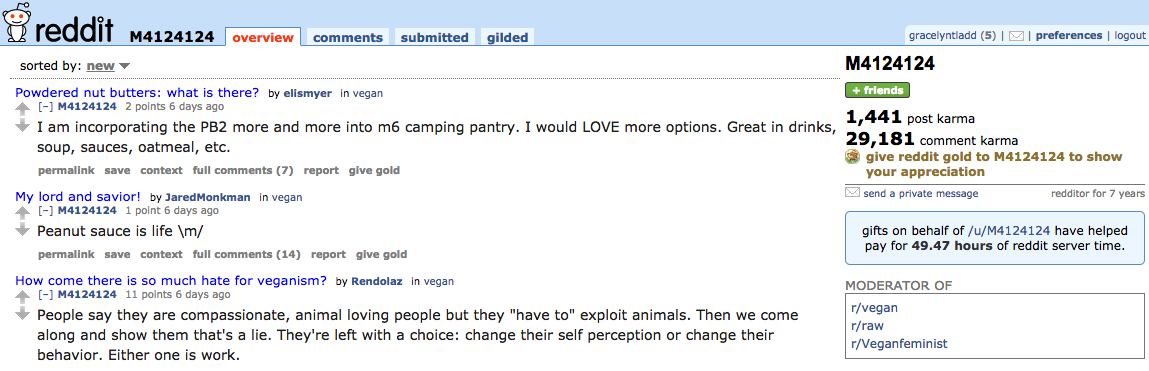The image size is (1149, 371).
Task: Downvote the Peanut sauce is life comment
Action: (x=24, y=232)
